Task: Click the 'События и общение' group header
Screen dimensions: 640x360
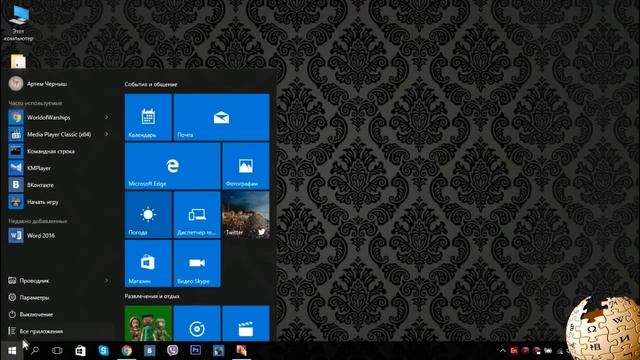Action: tap(151, 84)
